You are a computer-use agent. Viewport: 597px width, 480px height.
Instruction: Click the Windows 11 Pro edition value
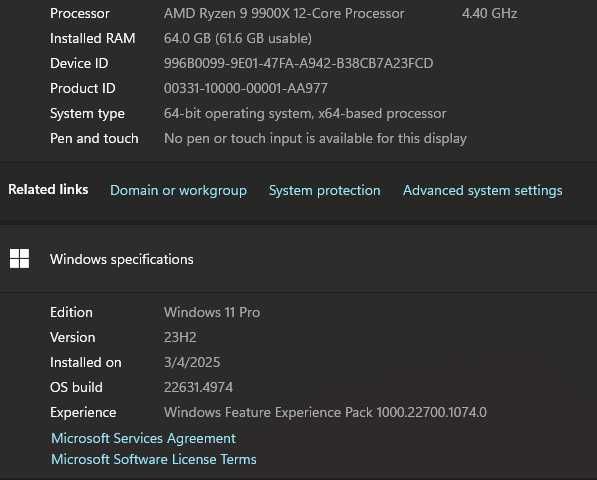pos(212,313)
